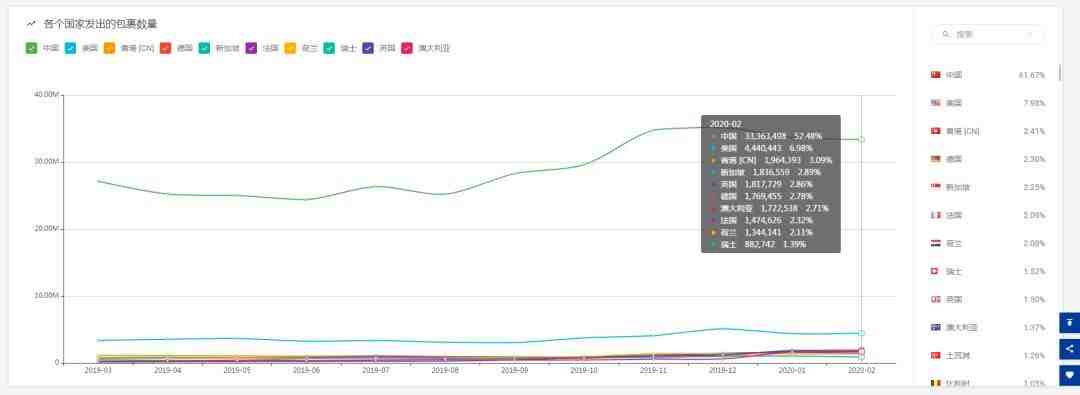The height and width of the screenshot is (395, 1080).
Task: Click the 20.00M y-axis label
Action: (46, 229)
